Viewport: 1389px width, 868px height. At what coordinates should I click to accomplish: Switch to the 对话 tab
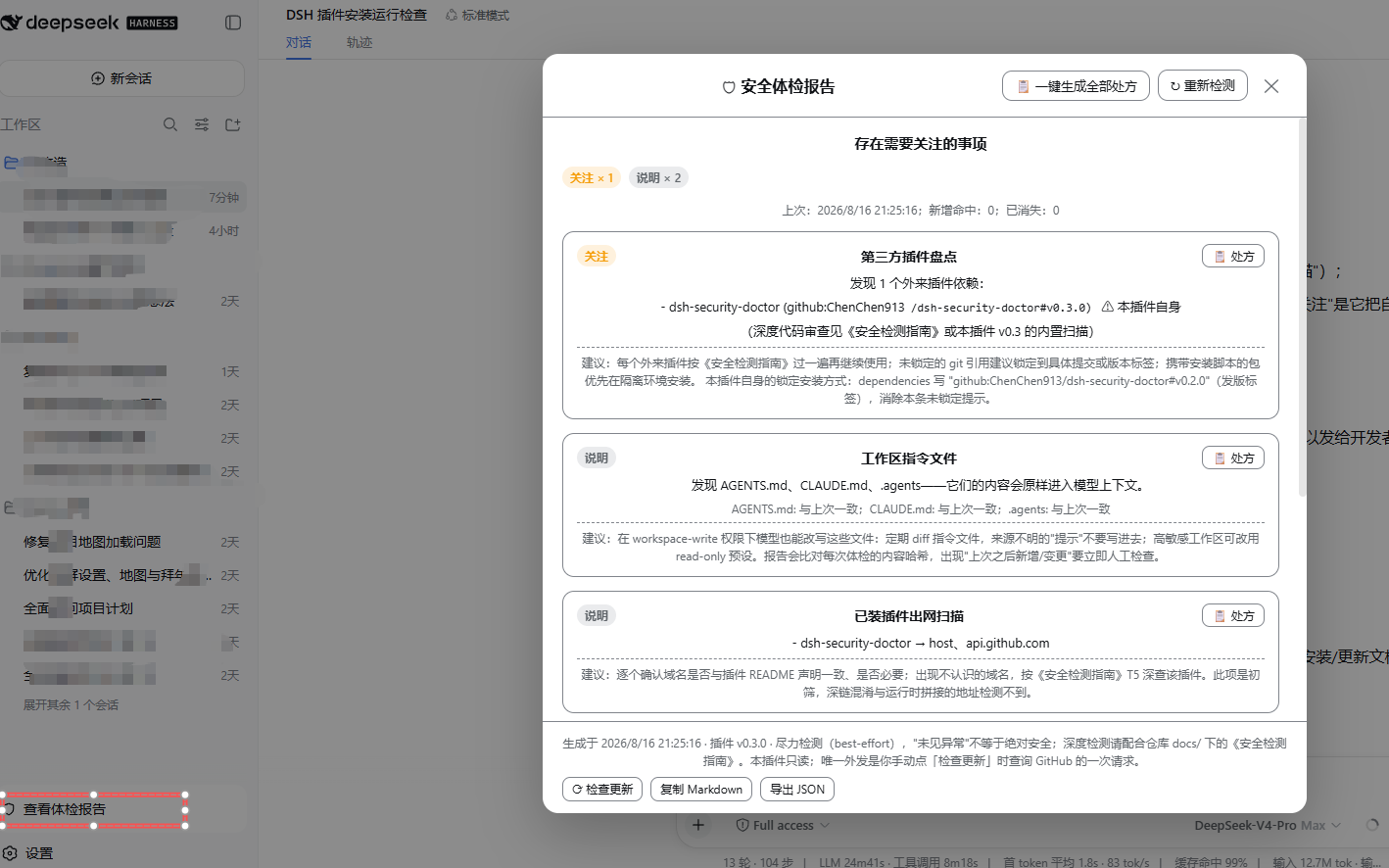click(x=299, y=42)
